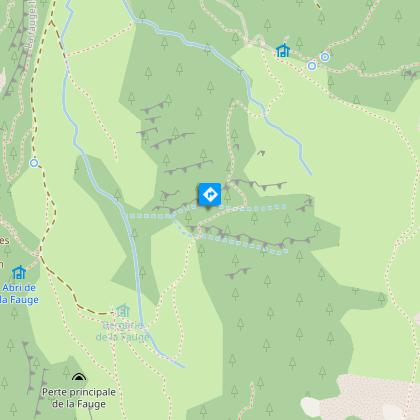Select the upper of the two paired circle markers
The image size is (420, 420).
coord(325,57)
